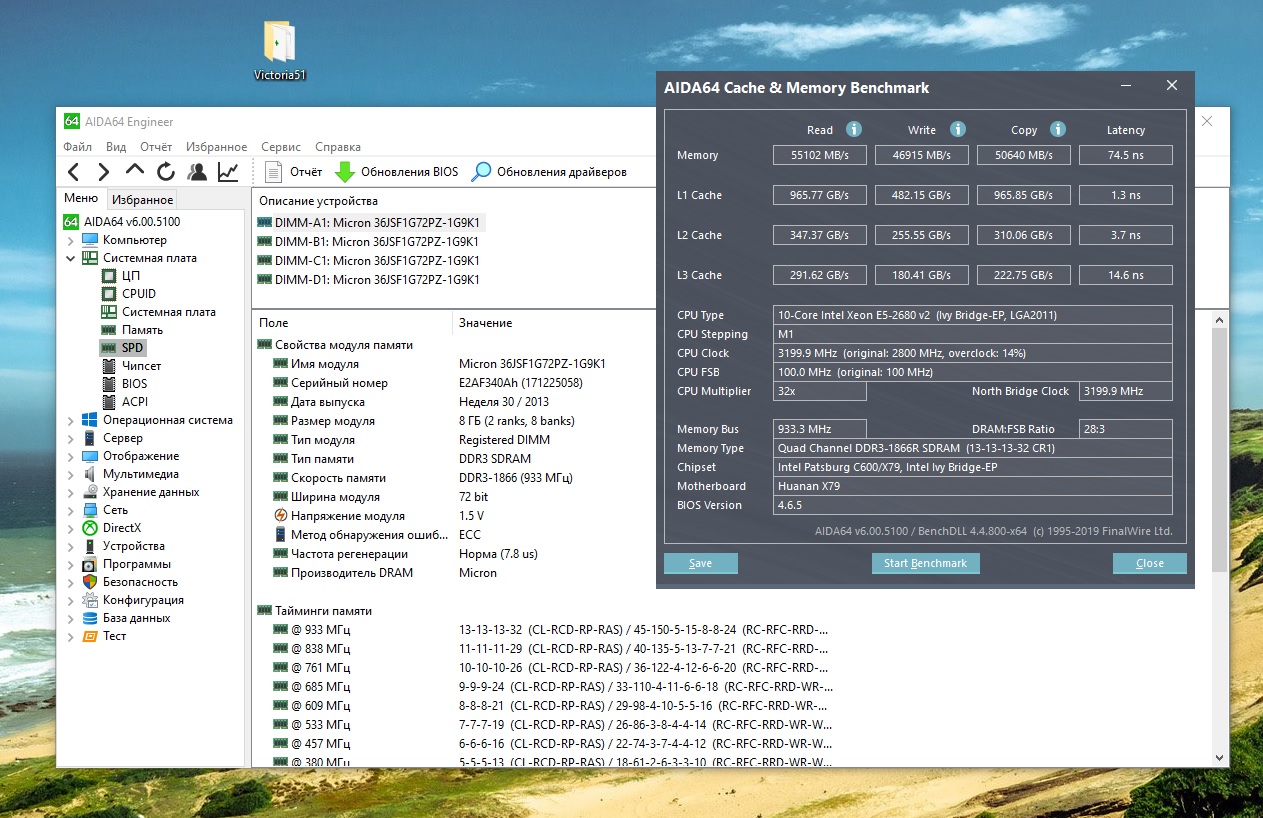
Task: Click the Memory Read 55102 MB/s field
Action: (x=819, y=155)
